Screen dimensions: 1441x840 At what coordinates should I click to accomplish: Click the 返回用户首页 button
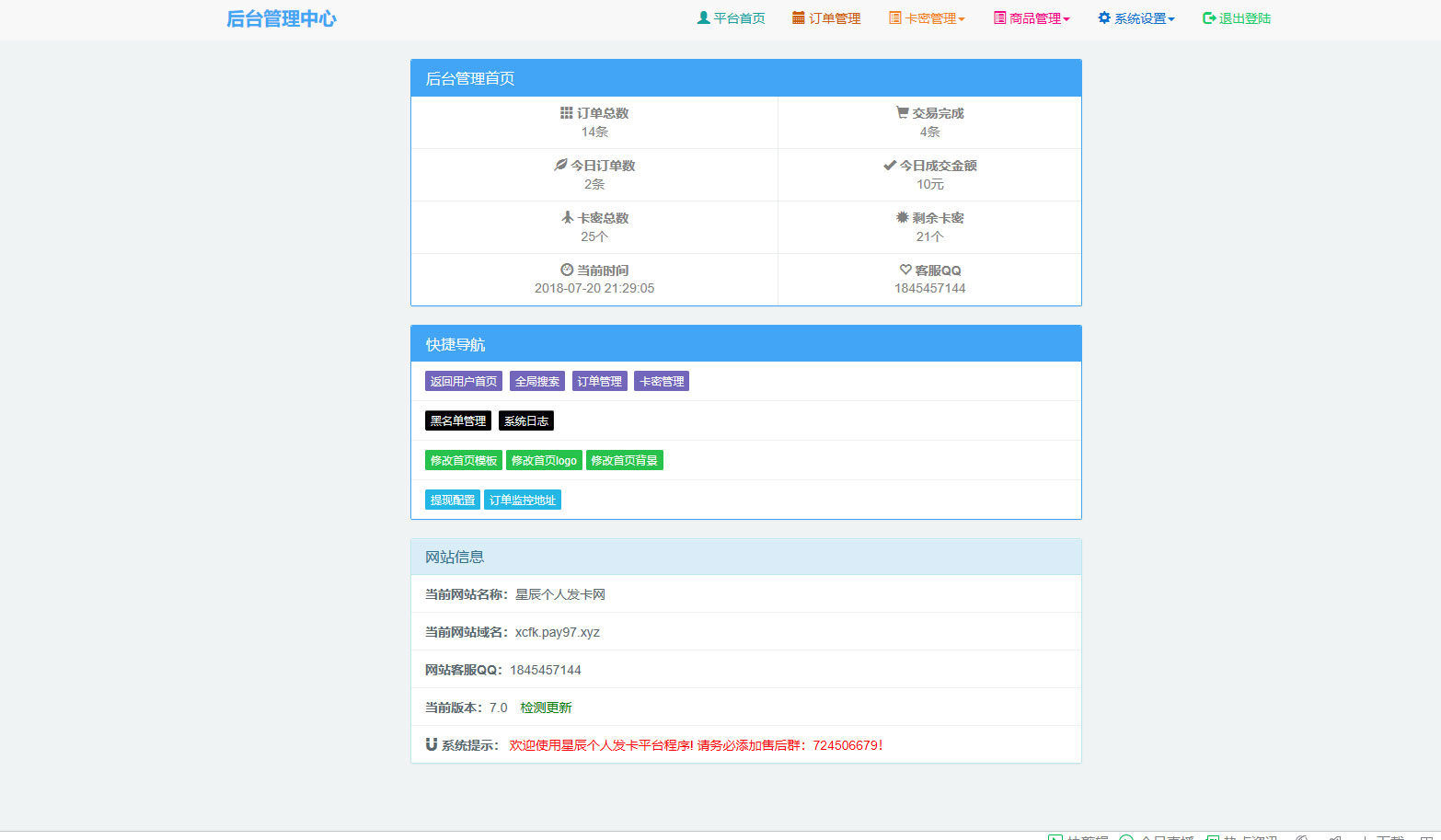463,380
